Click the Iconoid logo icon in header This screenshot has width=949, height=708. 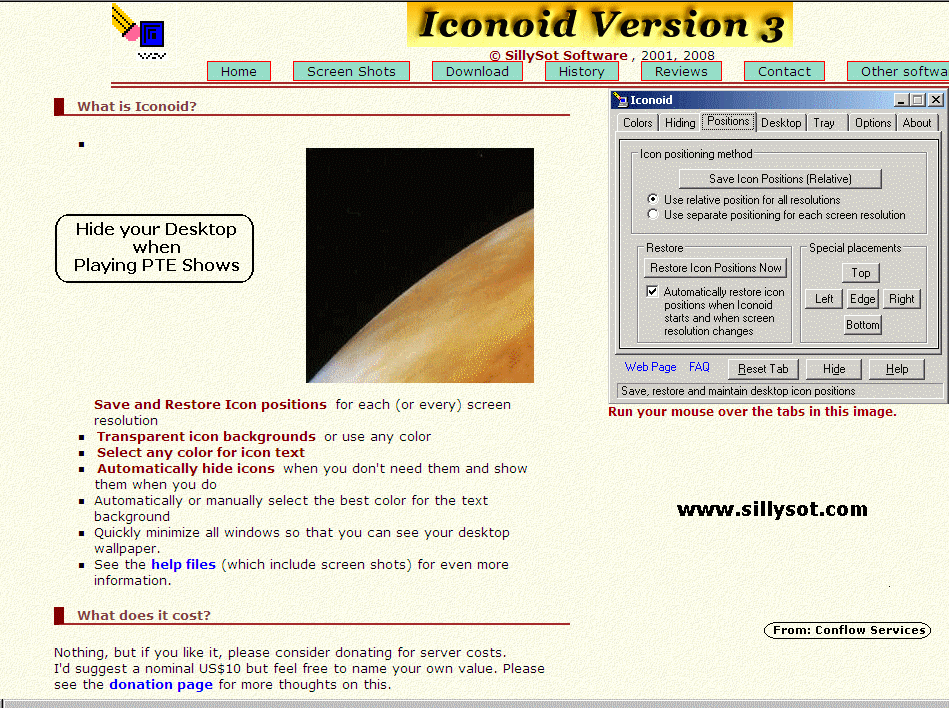pyautogui.click(x=139, y=30)
